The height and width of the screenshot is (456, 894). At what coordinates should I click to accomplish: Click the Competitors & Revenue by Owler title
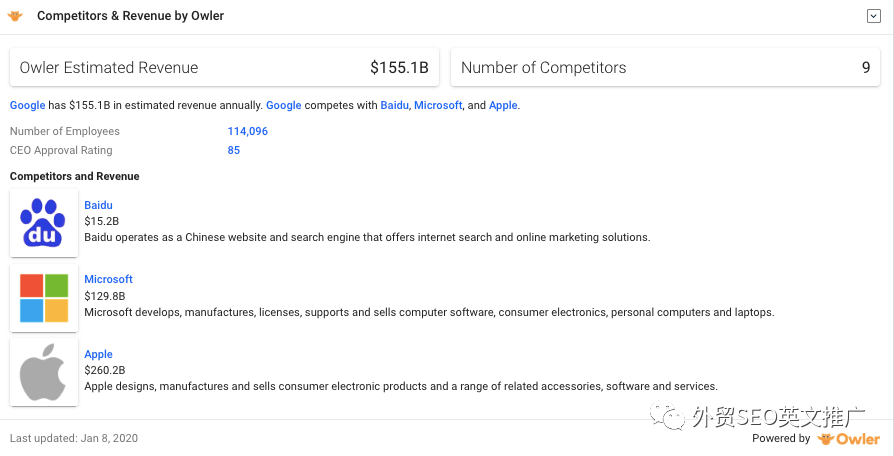(130, 16)
